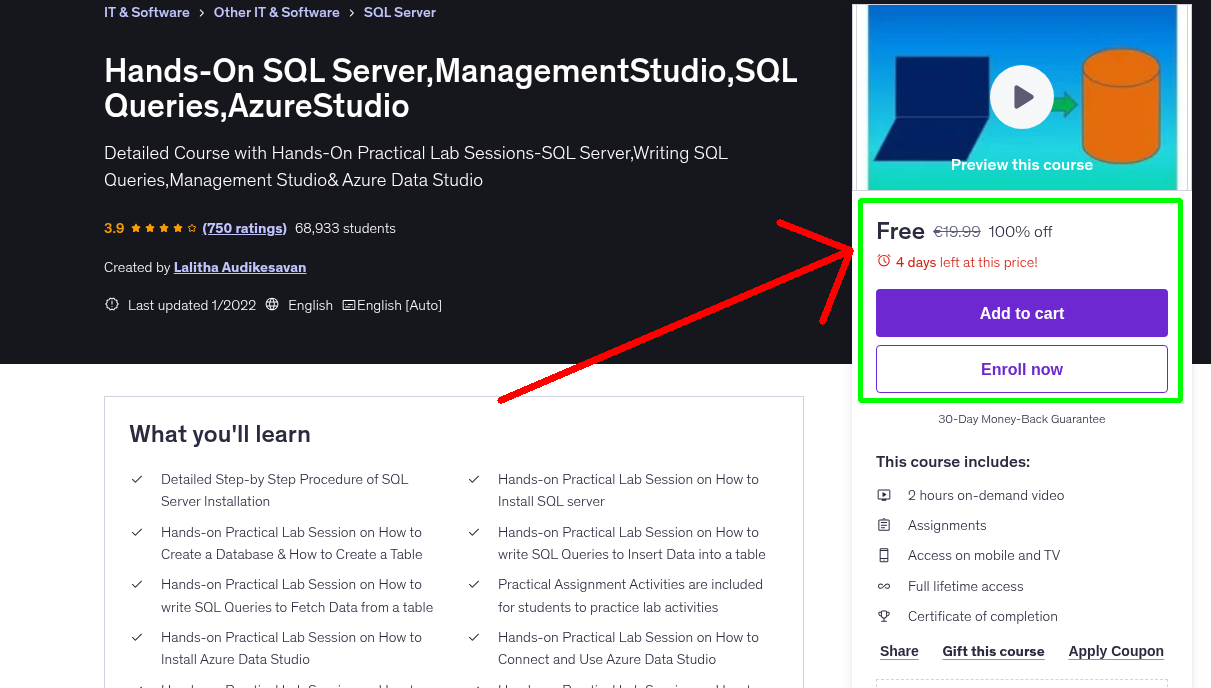Open instructor Lalitha Audikesavan's profile

click(x=240, y=267)
